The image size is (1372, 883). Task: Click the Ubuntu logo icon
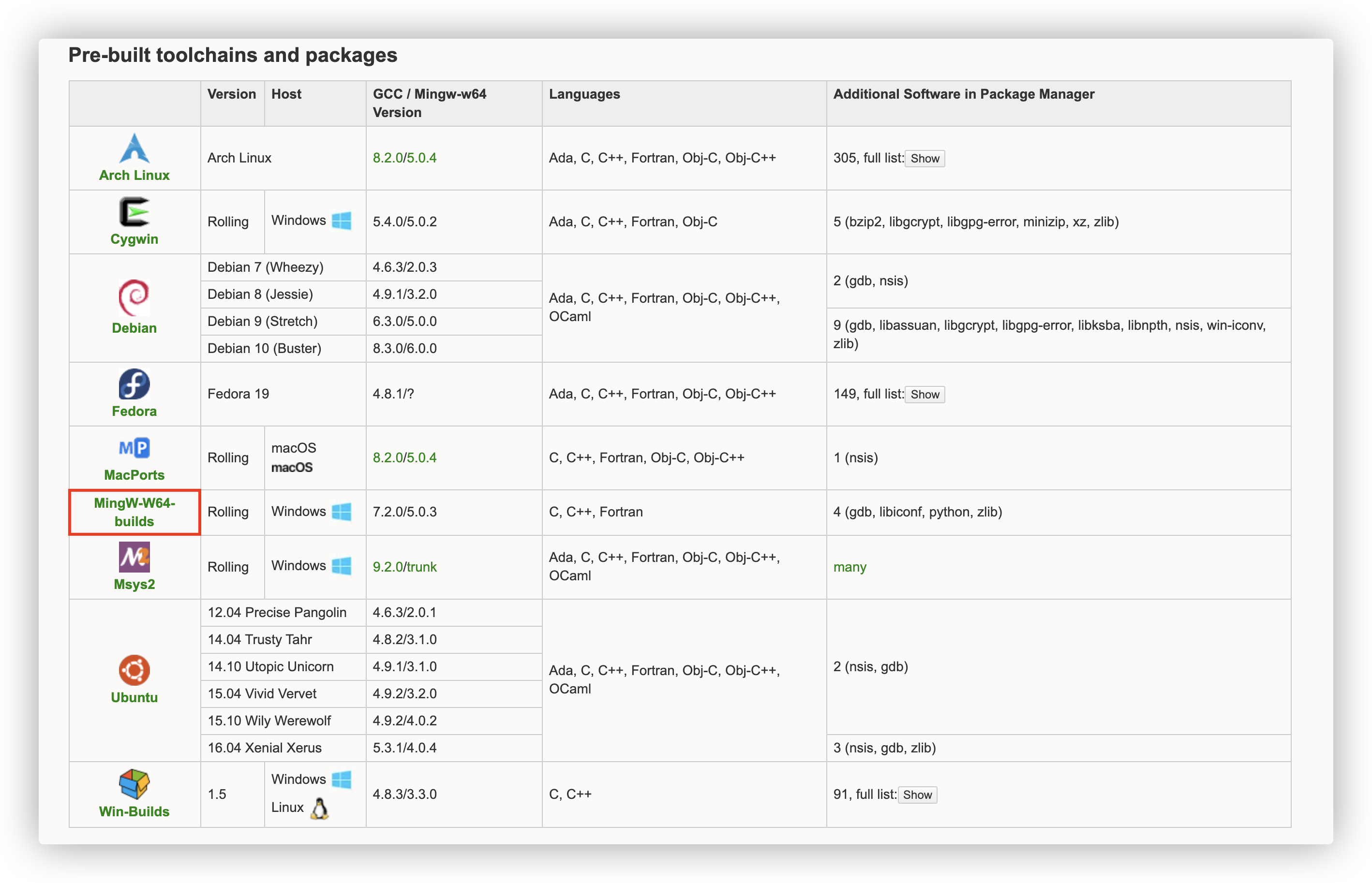pos(134,670)
